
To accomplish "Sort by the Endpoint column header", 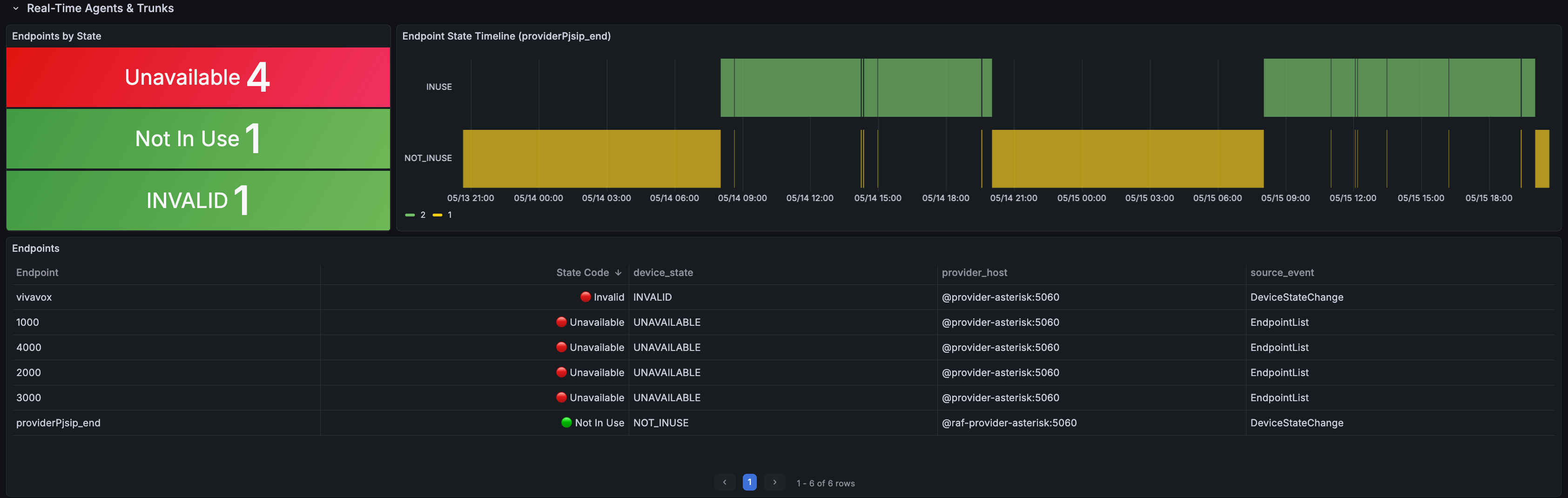I will (37, 273).
